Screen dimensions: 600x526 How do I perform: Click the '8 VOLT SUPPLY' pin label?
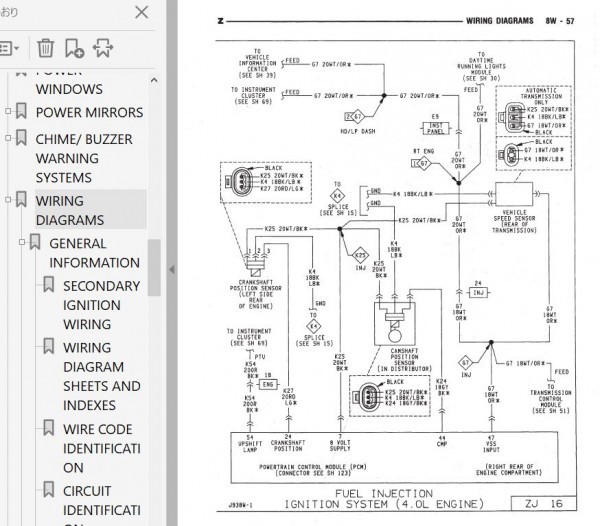pyautogui.click(x=340, y=445)
